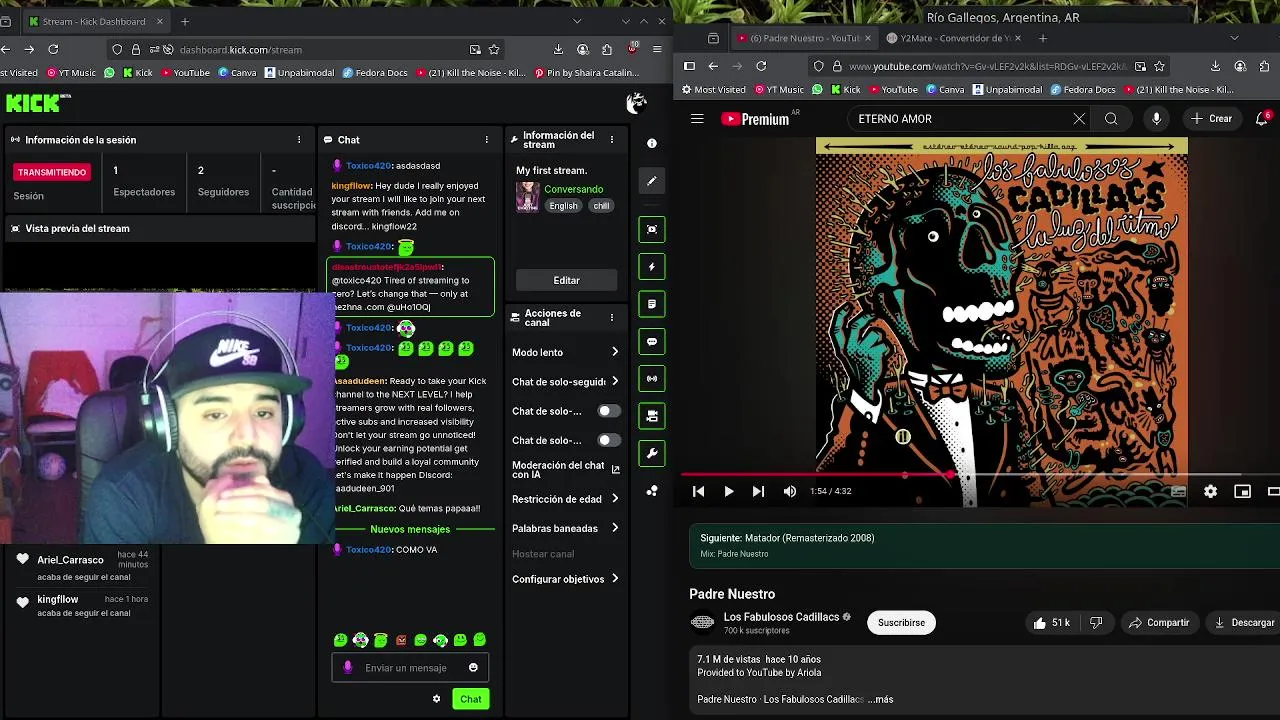1280x720 pixels.
Task: Click the Editar stream info button
Action: 566,281
